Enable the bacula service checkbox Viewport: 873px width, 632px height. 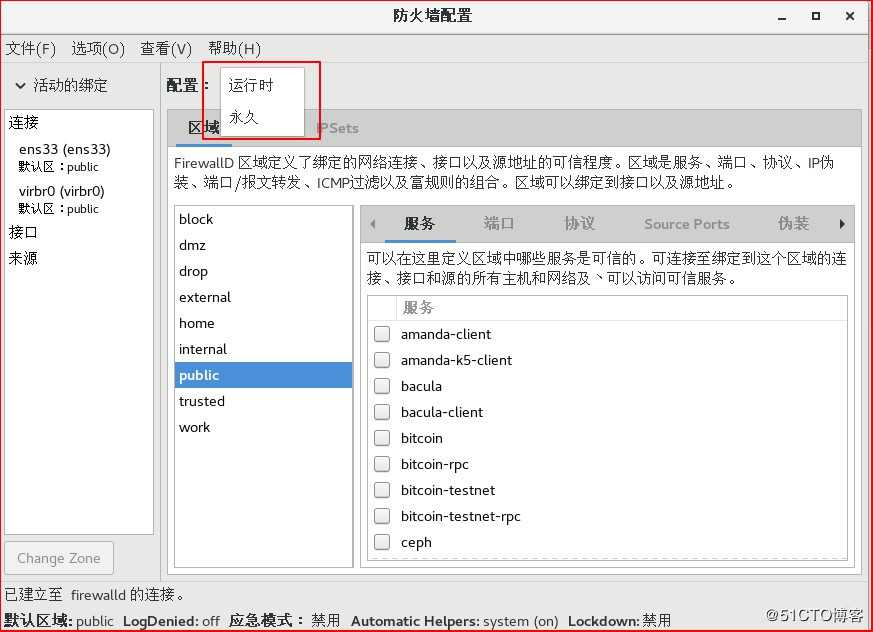point(382,386)
